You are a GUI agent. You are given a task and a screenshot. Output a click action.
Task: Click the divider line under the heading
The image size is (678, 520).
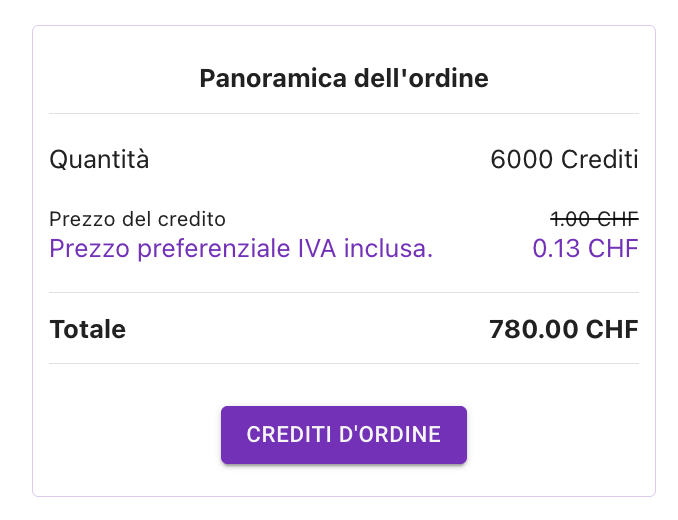[343, 113]
